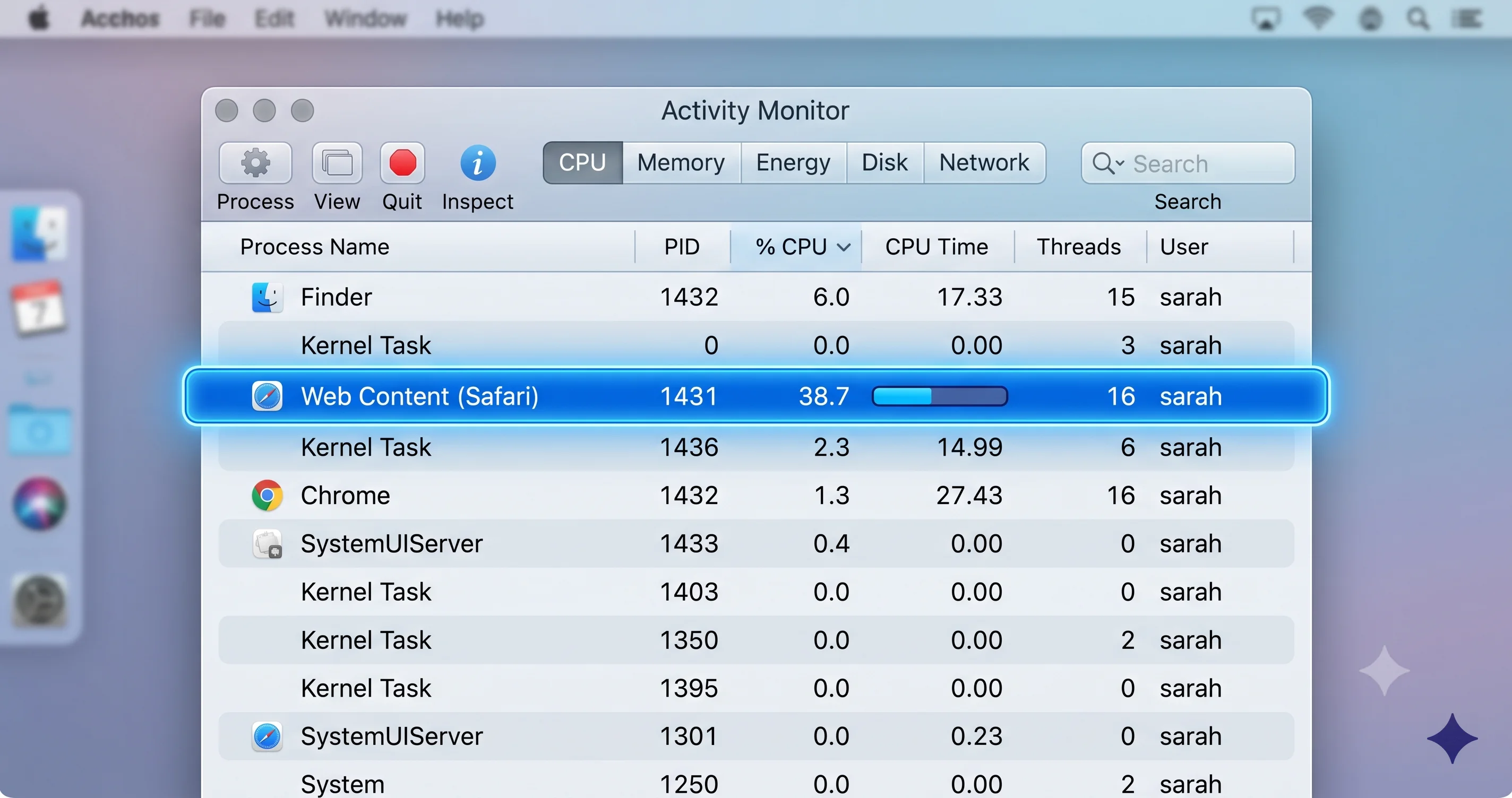Image resolution: width=1512 pixels, height=798 pixels.
Task: Click the Safari compass icon beside Web Content
Action: (x=267, y=396)
